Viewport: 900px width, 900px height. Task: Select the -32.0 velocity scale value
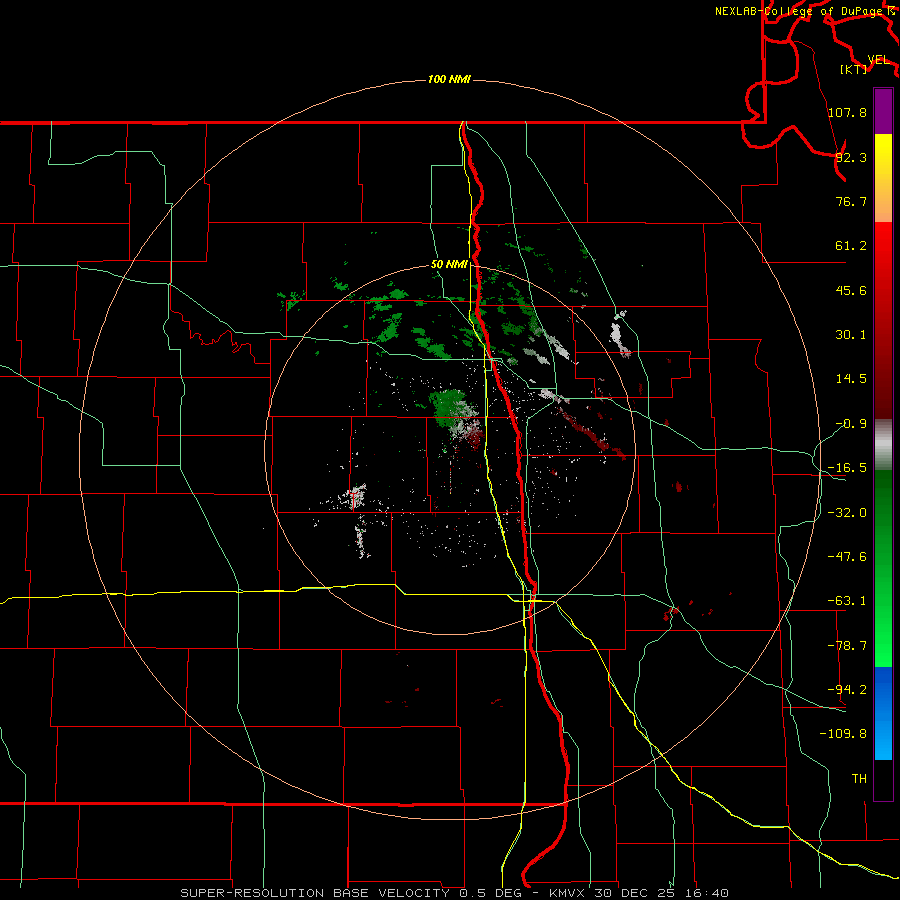(847, 512)
